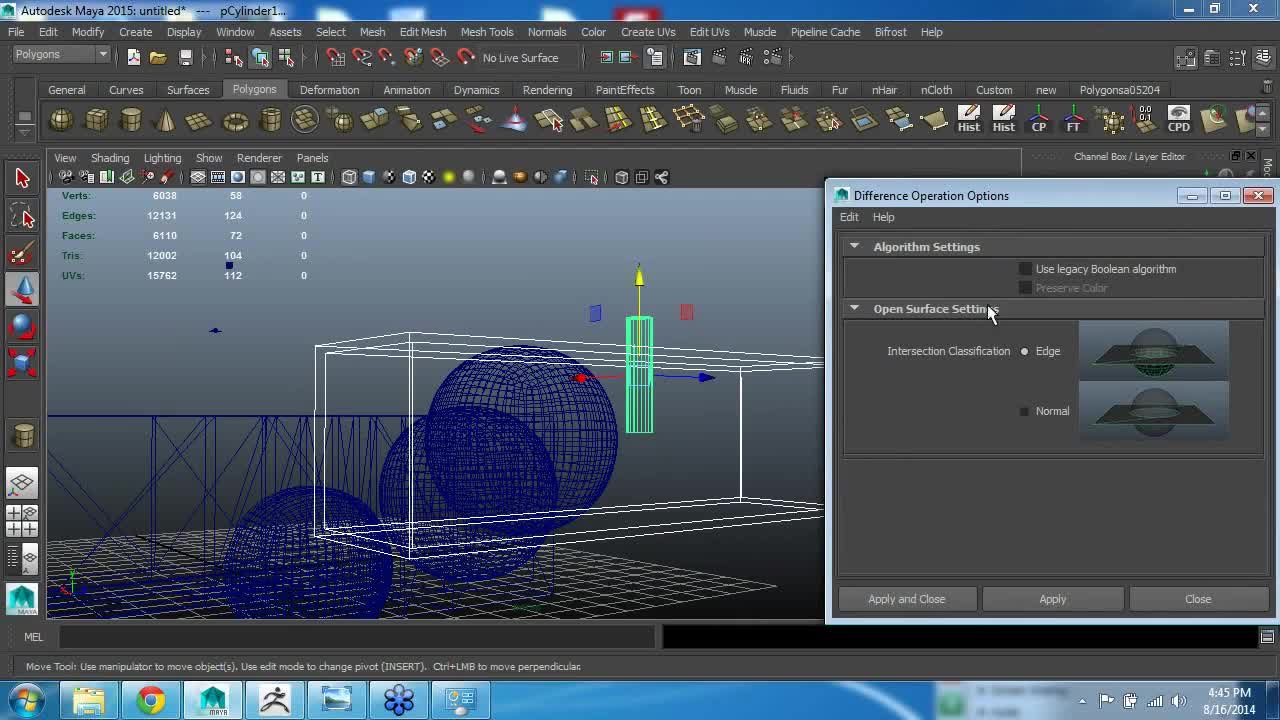Viewport: 1280px width, 720px height.
Task: Enable Use legacy Boolean algorithm checkbox
Action: (1025, 269)
